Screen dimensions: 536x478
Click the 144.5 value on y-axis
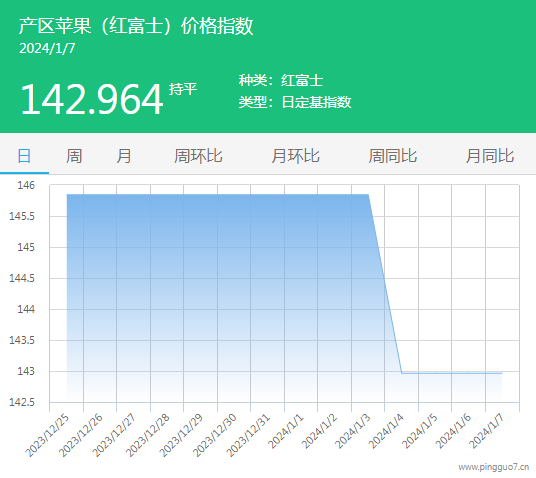click(22, 278)
